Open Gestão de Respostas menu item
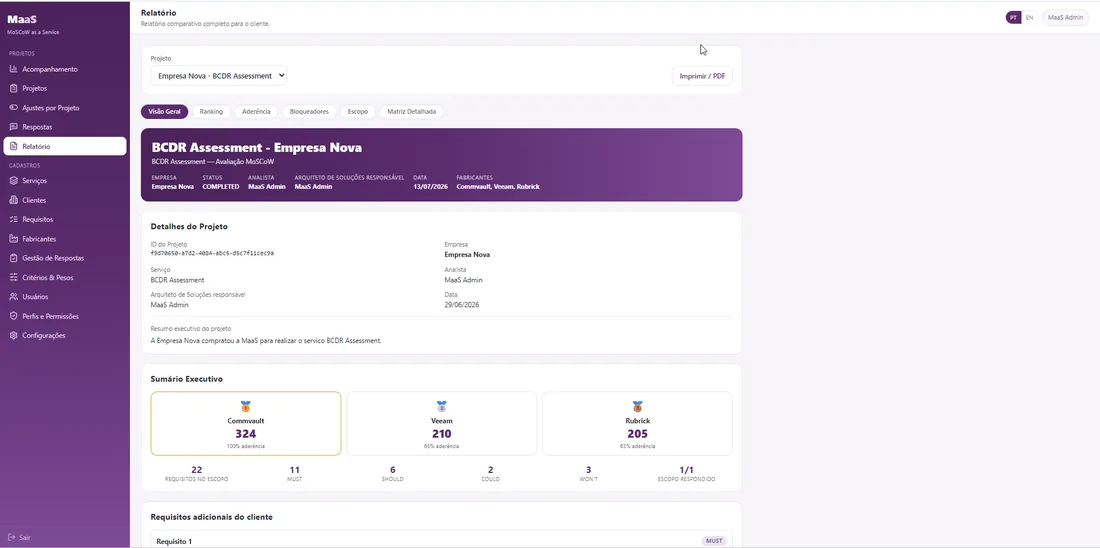The width and height of the screenshot is (1100, 548). (65, 258)
